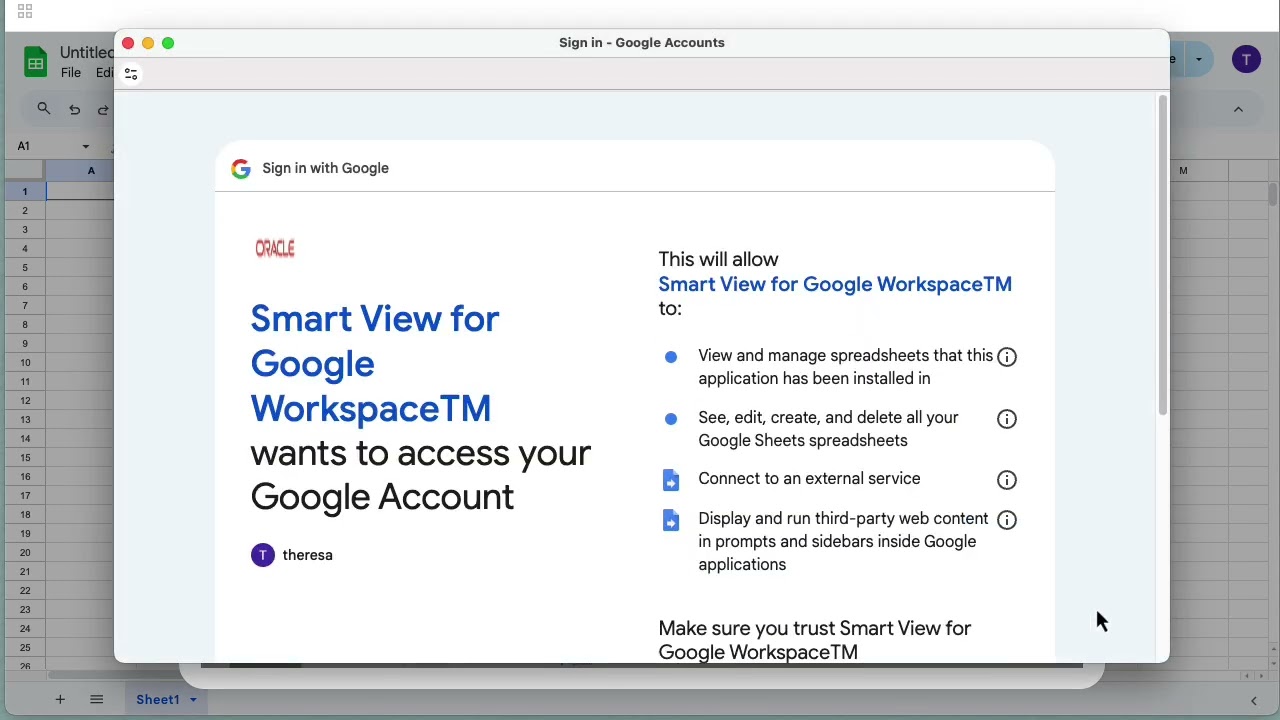Select row 1 header
The width and height of the screenshot is (1280, 720).
pyautogui.click(x=25, y=191)
